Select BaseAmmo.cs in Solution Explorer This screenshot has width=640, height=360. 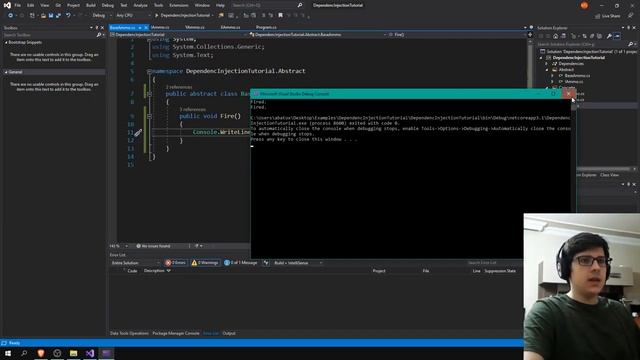click(577, 76)
